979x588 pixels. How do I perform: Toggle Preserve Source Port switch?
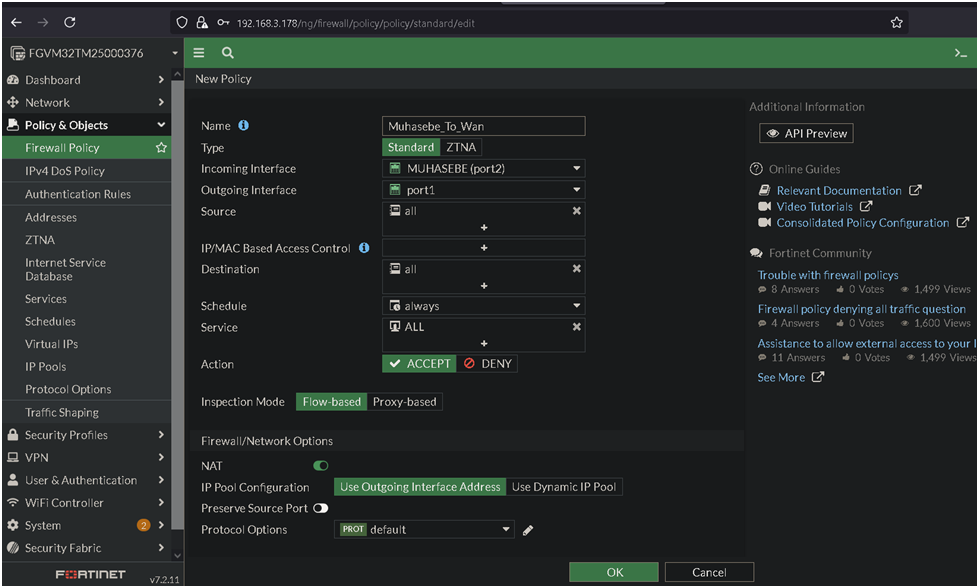321,508
